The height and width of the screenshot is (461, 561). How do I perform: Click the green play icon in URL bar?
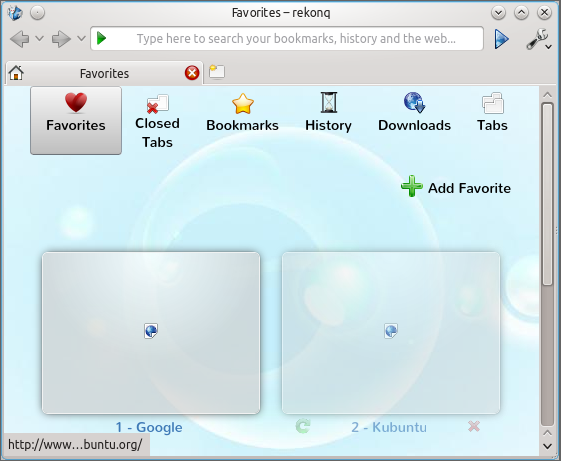(x=102, y=38)
